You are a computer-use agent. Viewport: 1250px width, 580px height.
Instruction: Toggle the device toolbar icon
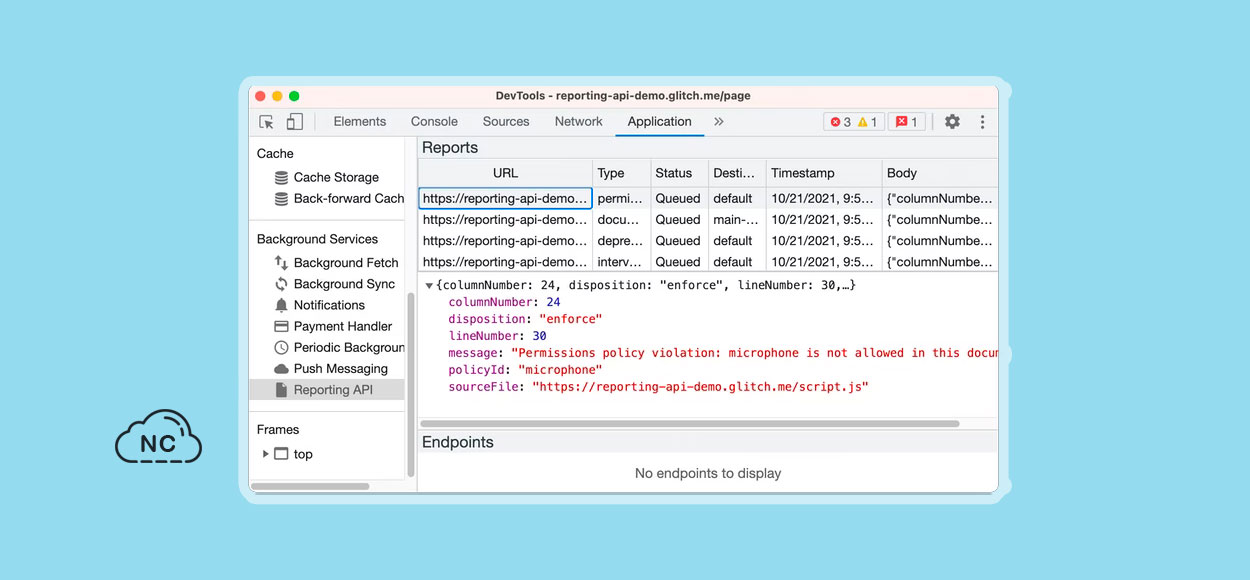coord(294,122)
